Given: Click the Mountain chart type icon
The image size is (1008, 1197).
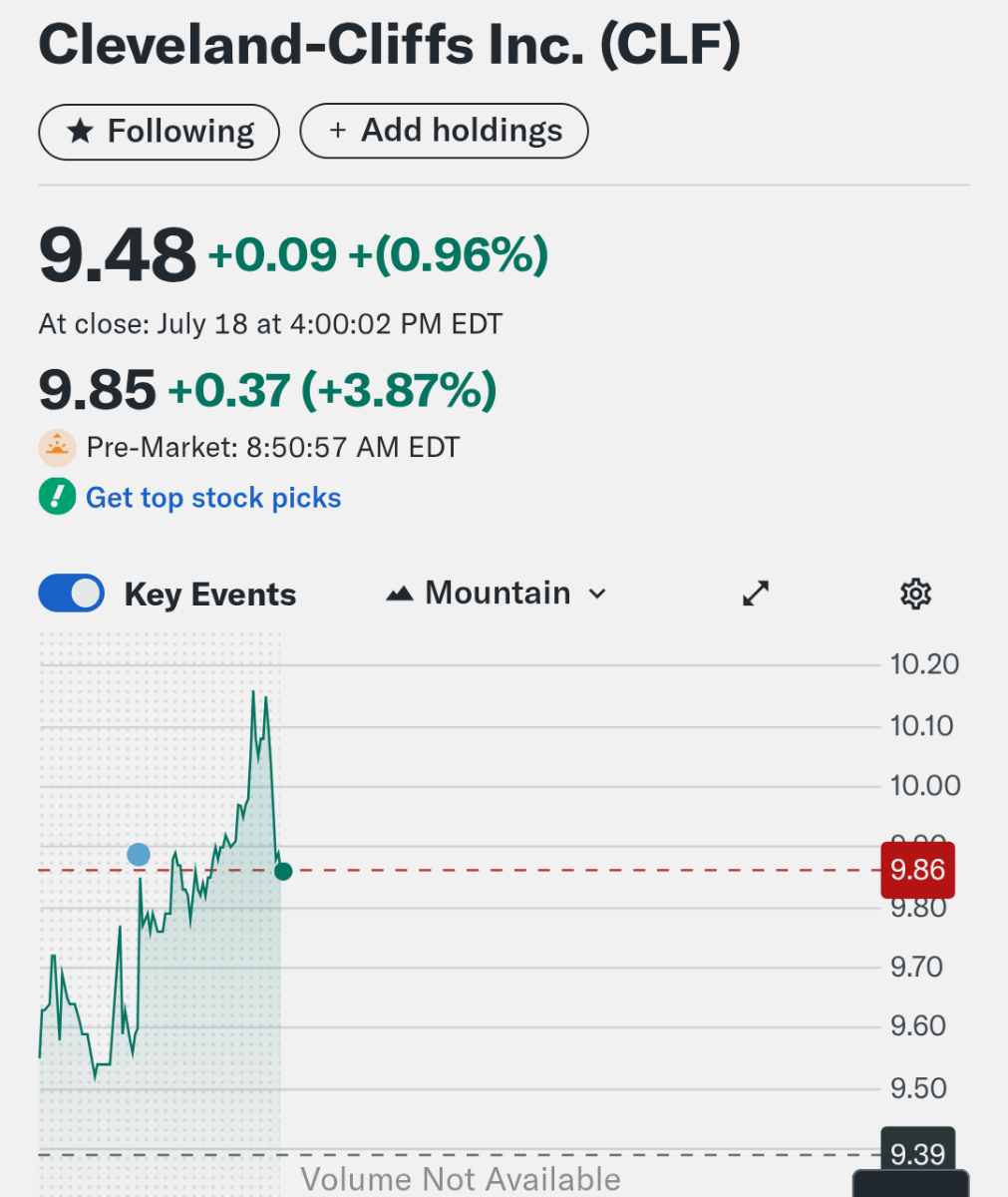Looking at the screenshot, I should (x=400, y=595).
